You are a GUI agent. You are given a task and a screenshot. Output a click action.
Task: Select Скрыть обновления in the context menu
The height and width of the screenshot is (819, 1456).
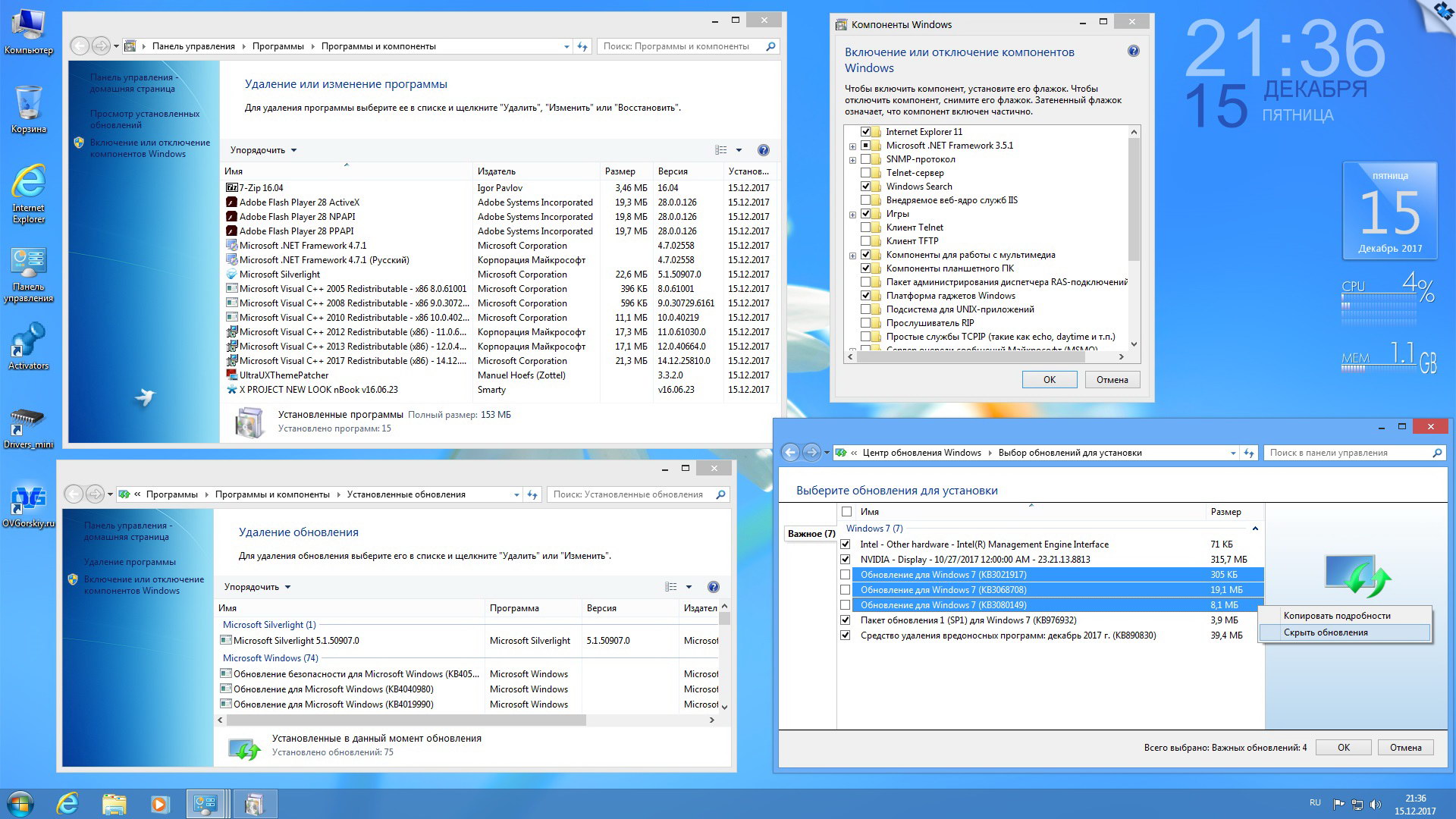(x=1326, y=632)
